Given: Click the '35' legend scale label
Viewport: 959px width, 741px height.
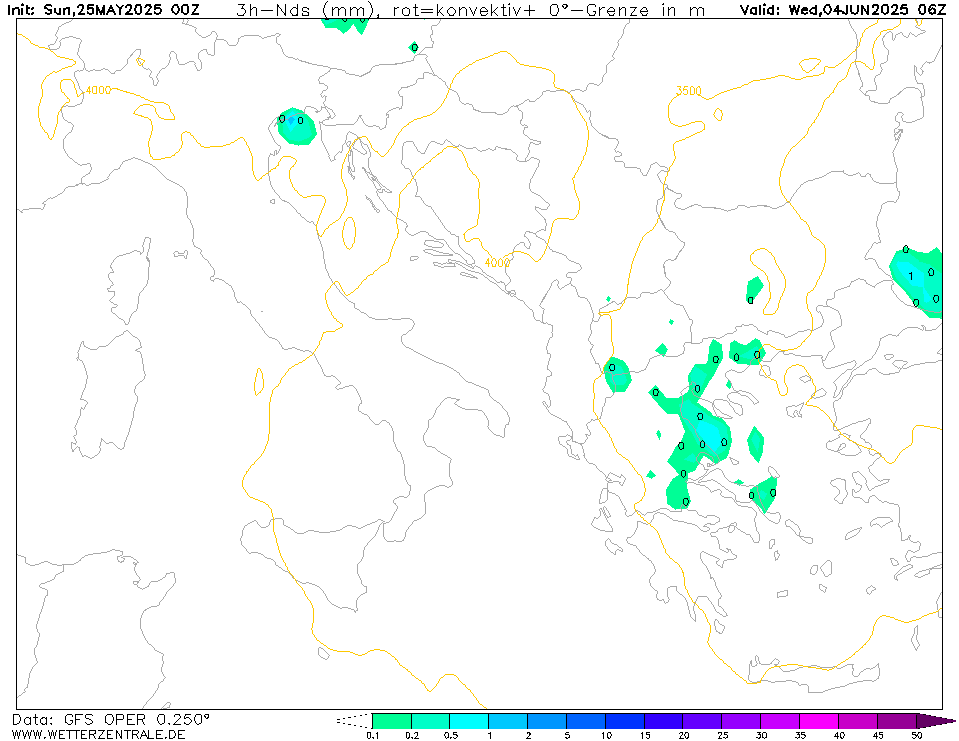Looking at the screenshot, I should (x=800, y=735).
